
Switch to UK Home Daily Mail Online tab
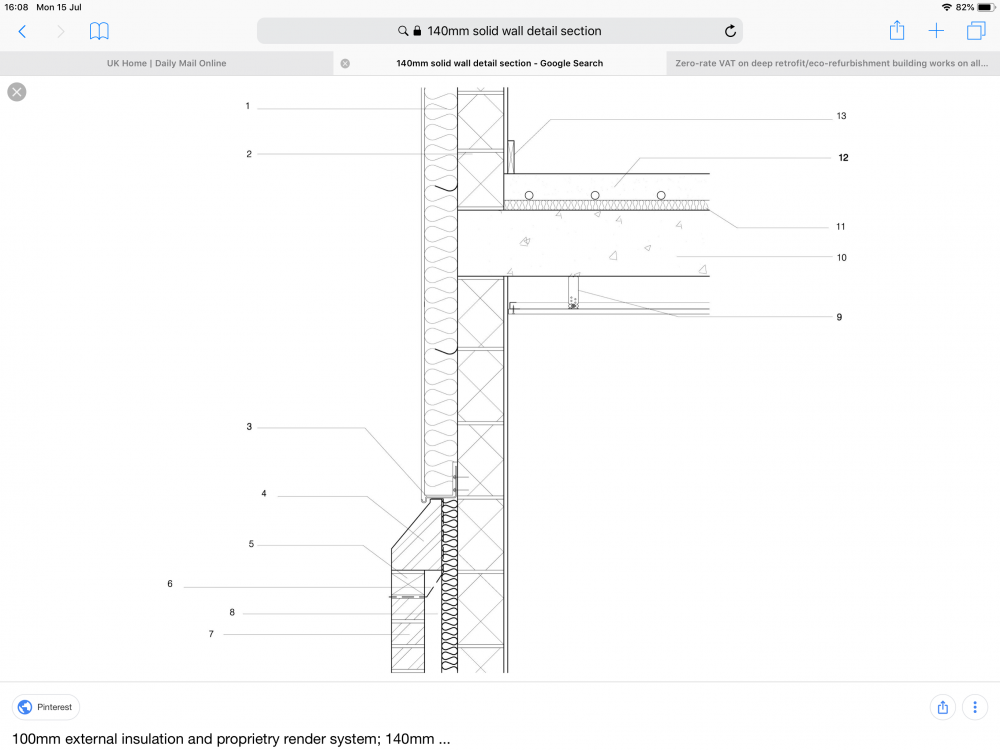pos(166,63)
